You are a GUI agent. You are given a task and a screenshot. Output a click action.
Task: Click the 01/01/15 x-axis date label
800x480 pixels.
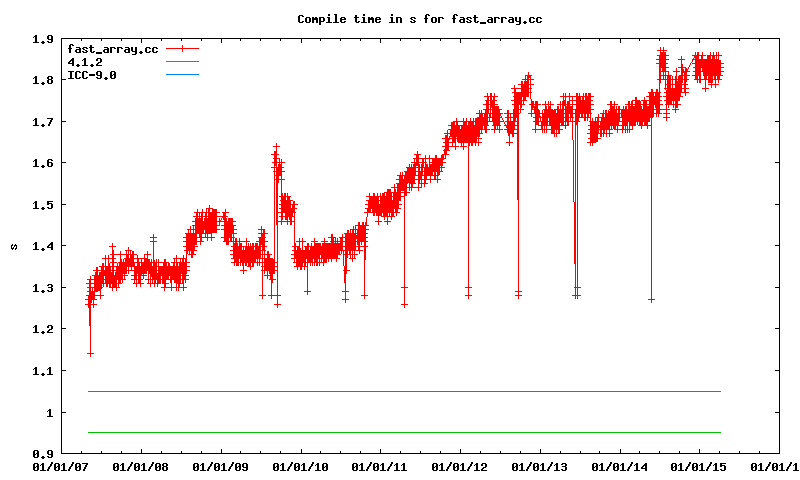(699, 466)
